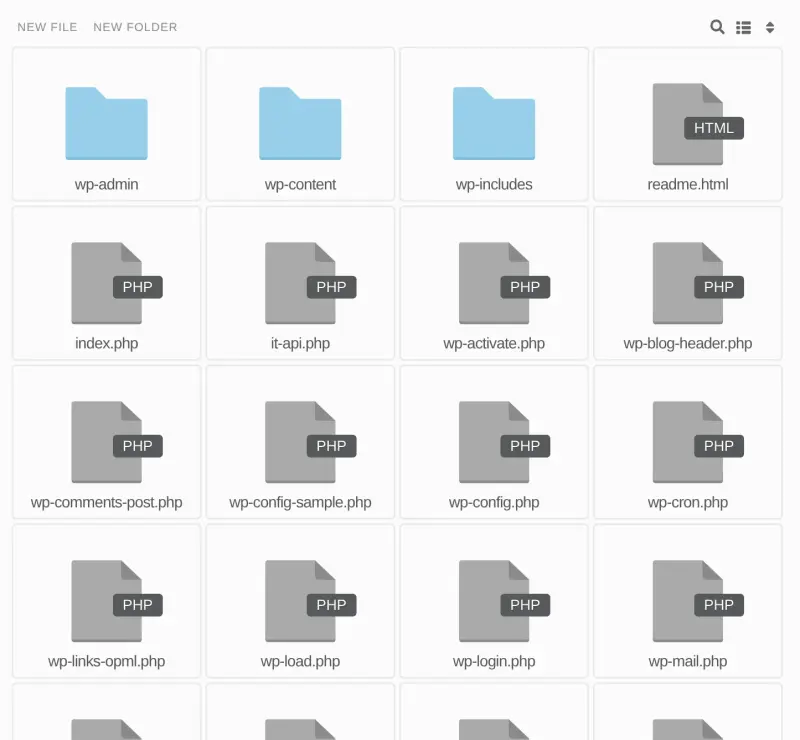The height and width of the screenshot is (740, 800).
Task: Select the wp-cron.php file icon
Action: pyautogui.click(x=697, y=442)
